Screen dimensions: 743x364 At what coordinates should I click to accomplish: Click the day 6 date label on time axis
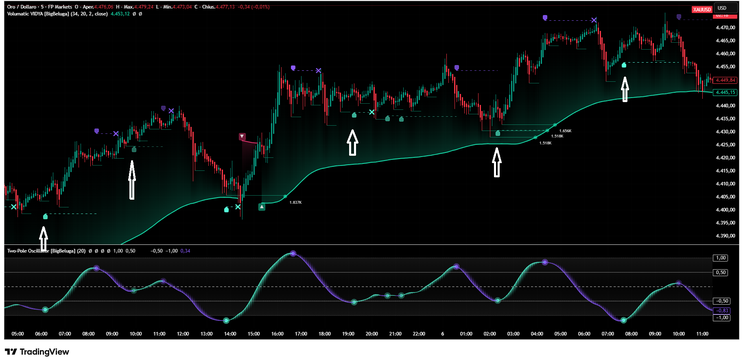coord(442,334)
